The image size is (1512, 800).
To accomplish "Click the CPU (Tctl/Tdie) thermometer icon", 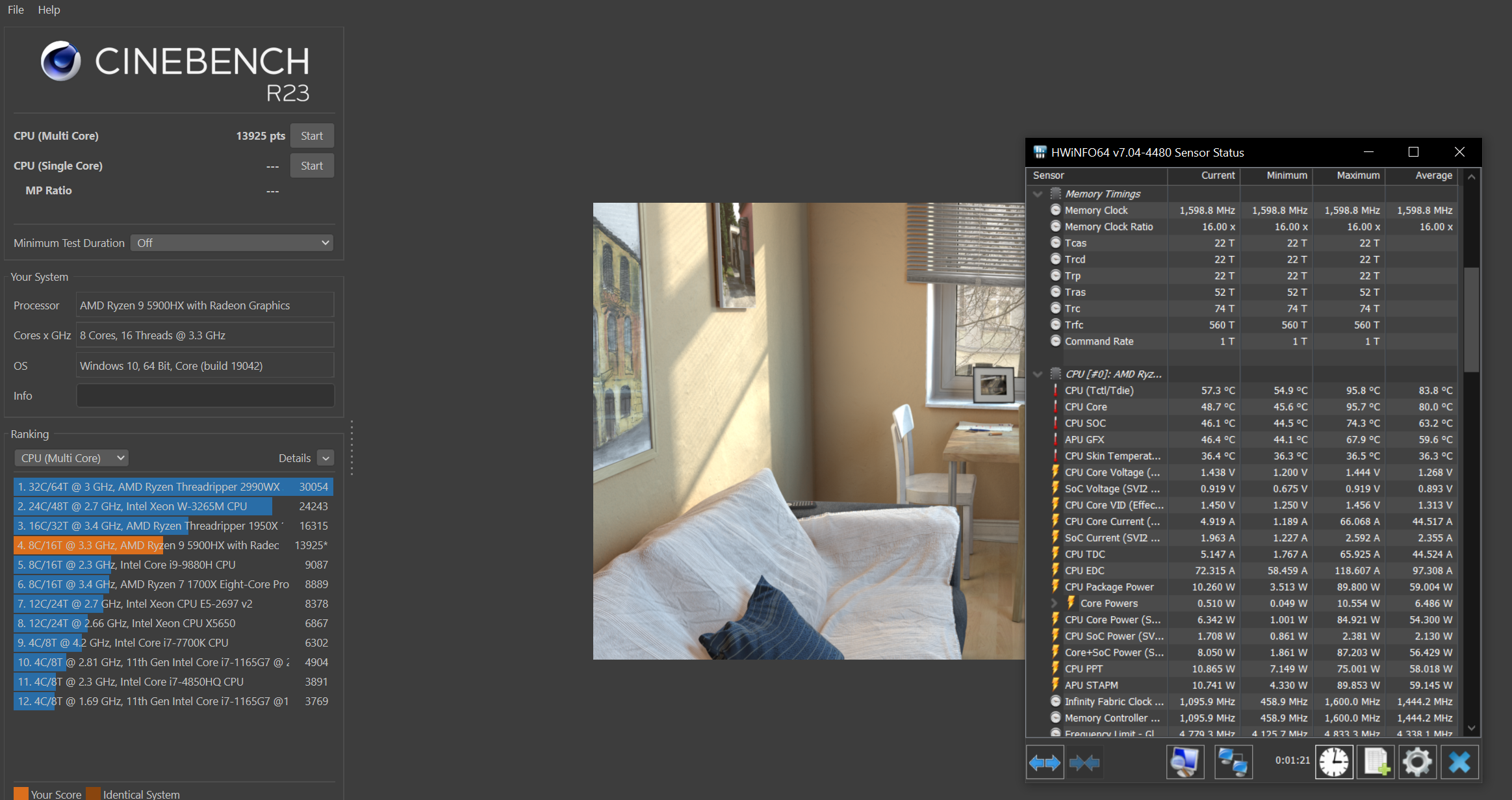I will click(1056, 390).
